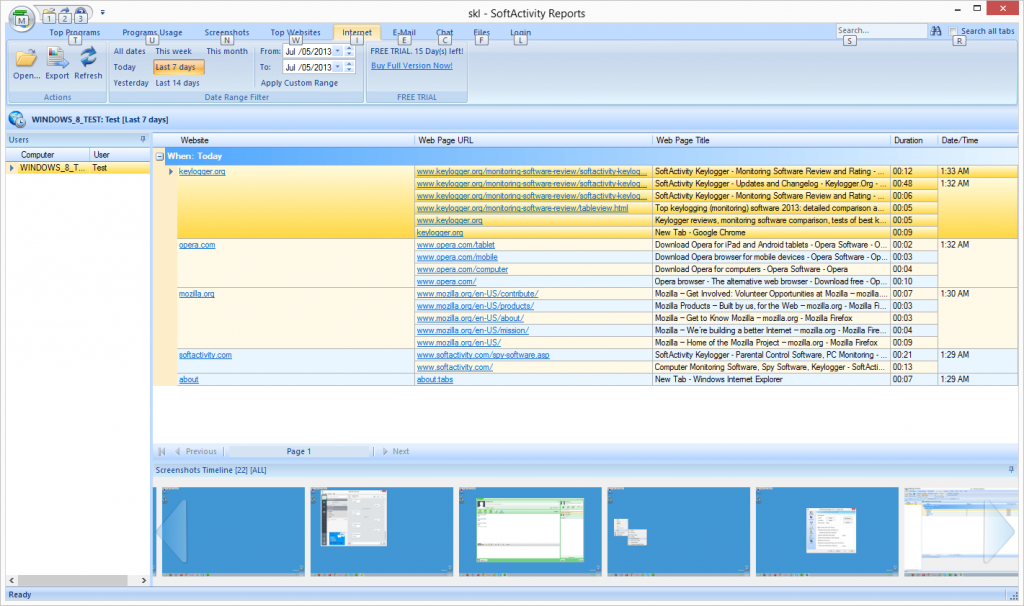The image size is (1024, 606).
Task: Collapse the When: Today group
Action: tap(160, 157)
